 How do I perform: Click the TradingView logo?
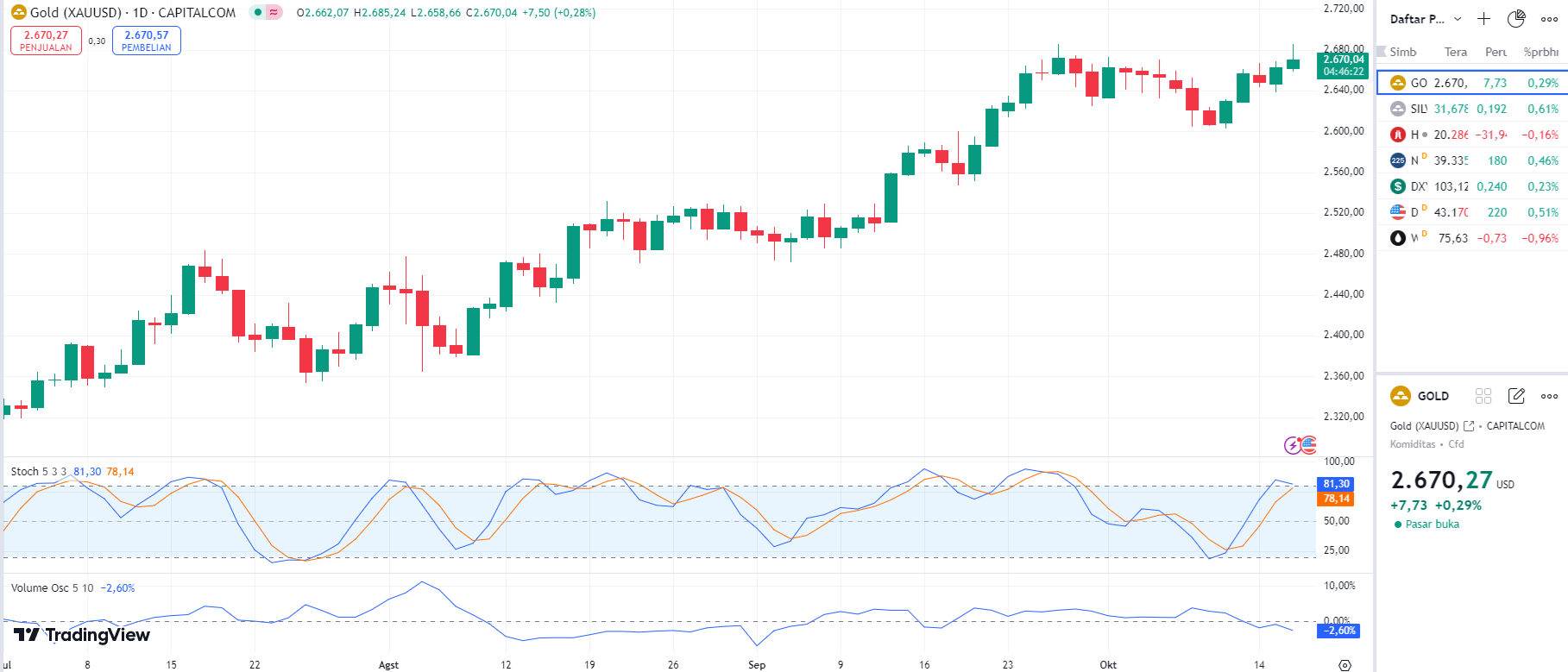(x=82, y=635)
